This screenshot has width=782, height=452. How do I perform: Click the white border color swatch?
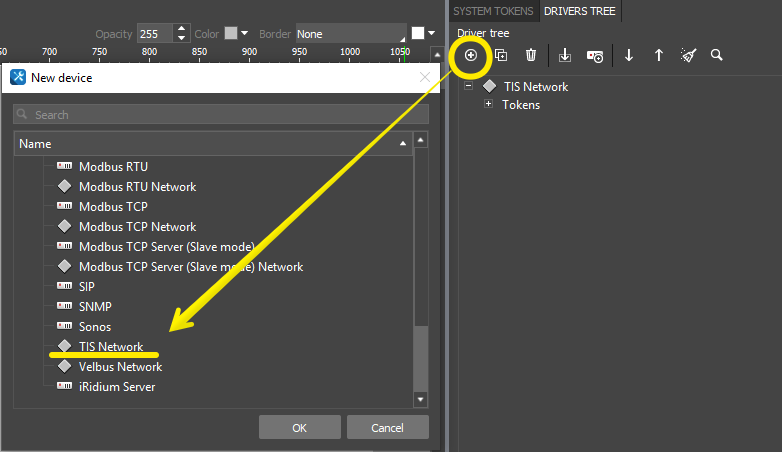(418, 33)
